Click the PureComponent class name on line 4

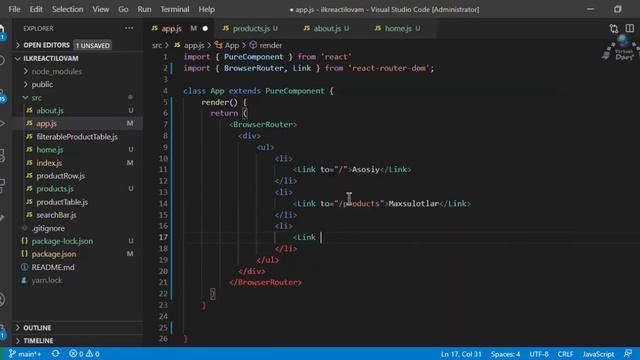[x=295, y=91]
